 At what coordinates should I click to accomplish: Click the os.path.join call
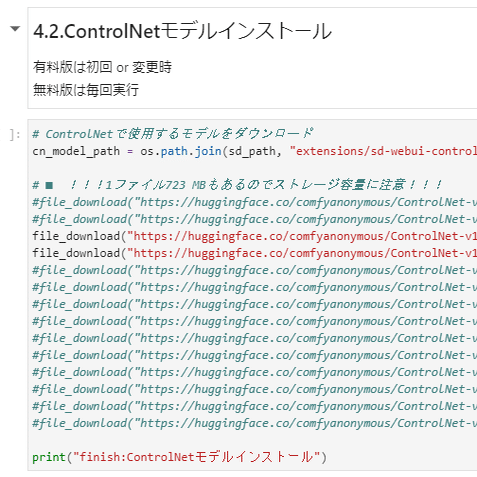click(x=181, y=151)
